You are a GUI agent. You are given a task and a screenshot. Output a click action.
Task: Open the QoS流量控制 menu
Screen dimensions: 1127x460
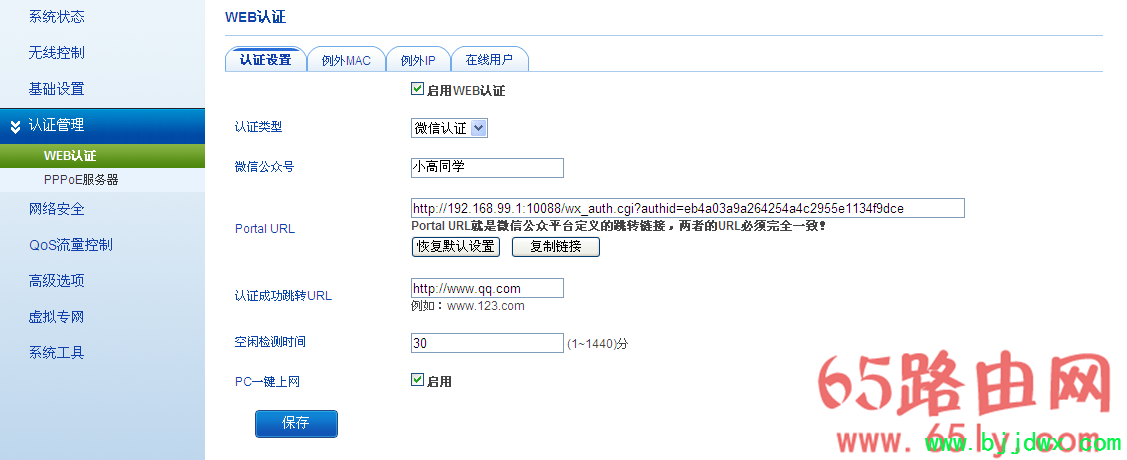point(70,245)
